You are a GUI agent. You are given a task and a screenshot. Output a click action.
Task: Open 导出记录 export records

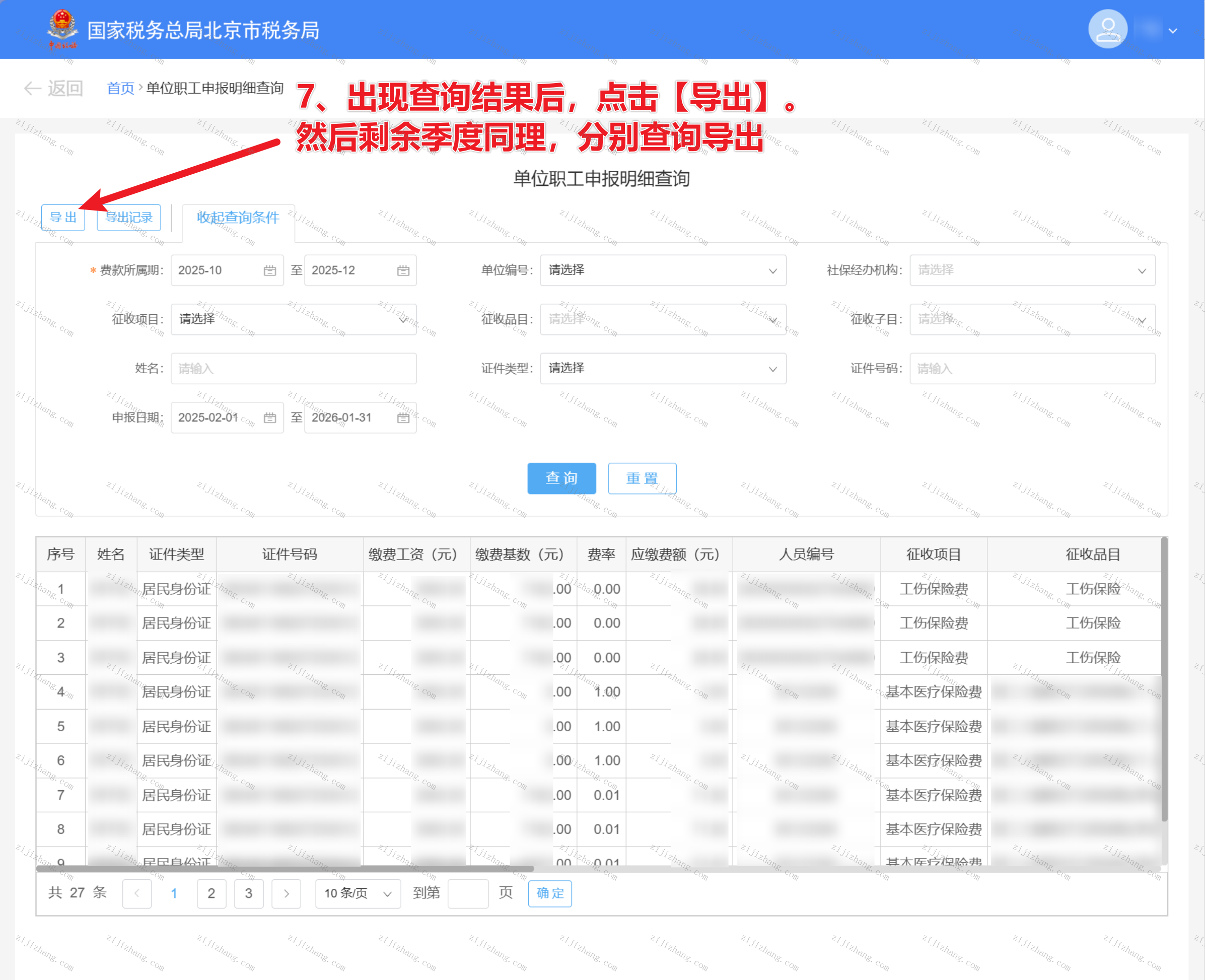coord(129,218)
